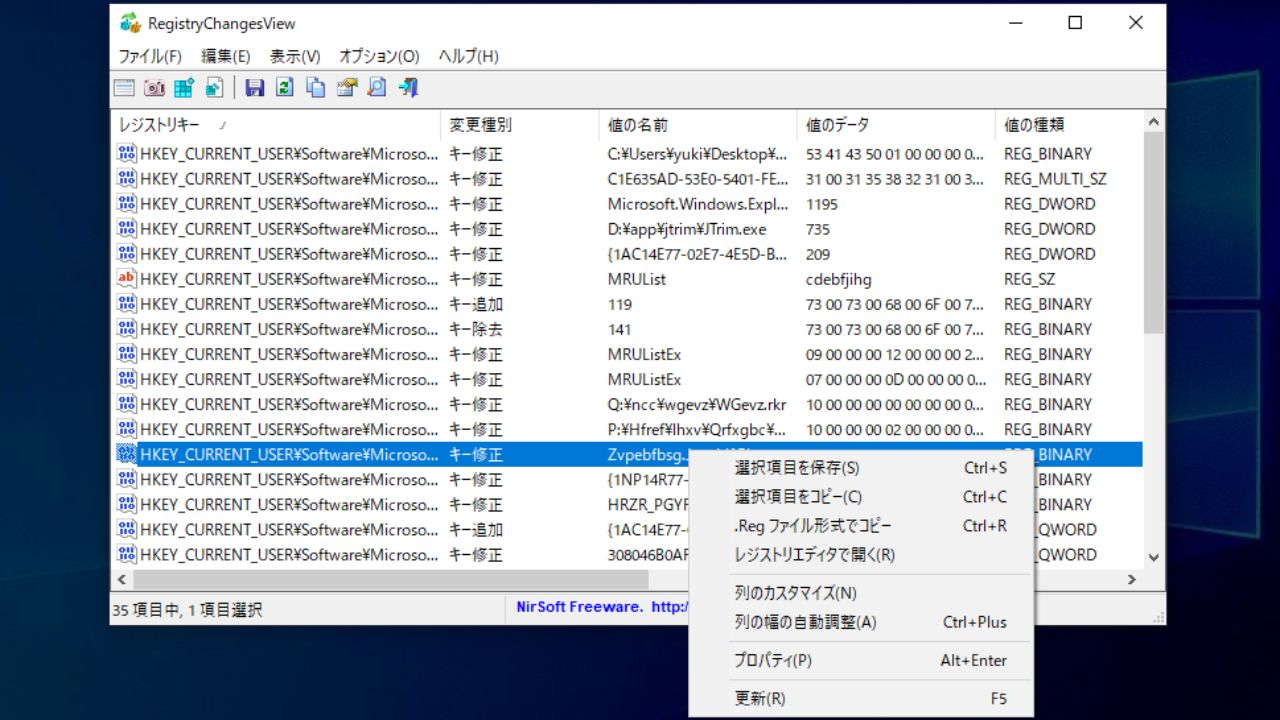Click the document export toolbar icon
The height and width of the screenshot is (720, 1280).
pos(214,88)
